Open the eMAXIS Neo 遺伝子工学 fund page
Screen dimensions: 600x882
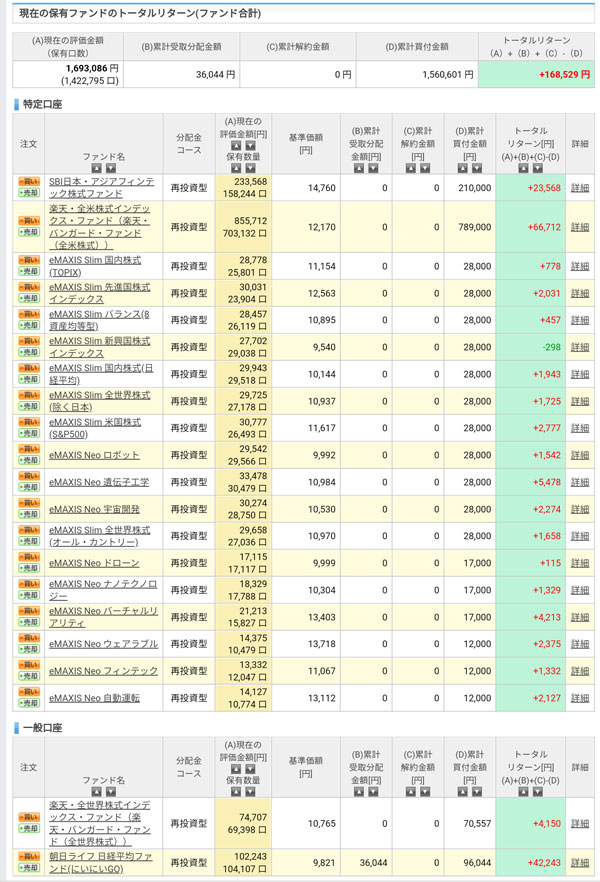[98, 482]
